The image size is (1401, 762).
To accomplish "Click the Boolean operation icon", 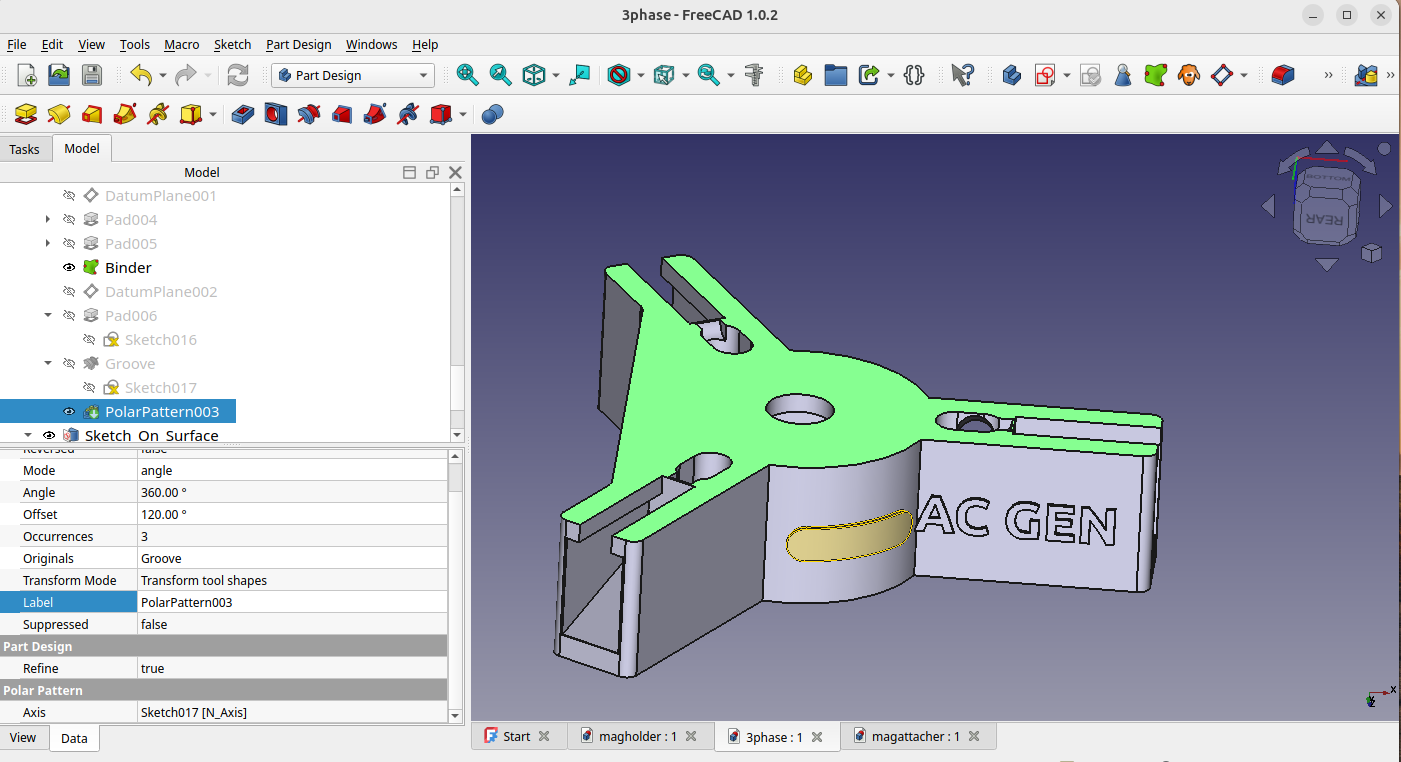I will [492, 115].
